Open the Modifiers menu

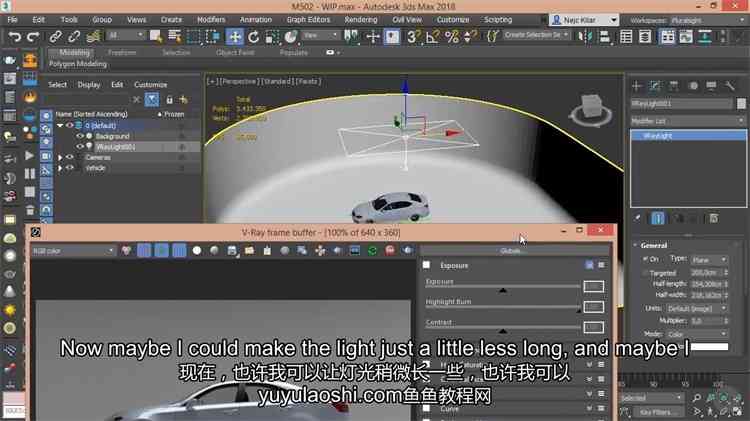211,19
